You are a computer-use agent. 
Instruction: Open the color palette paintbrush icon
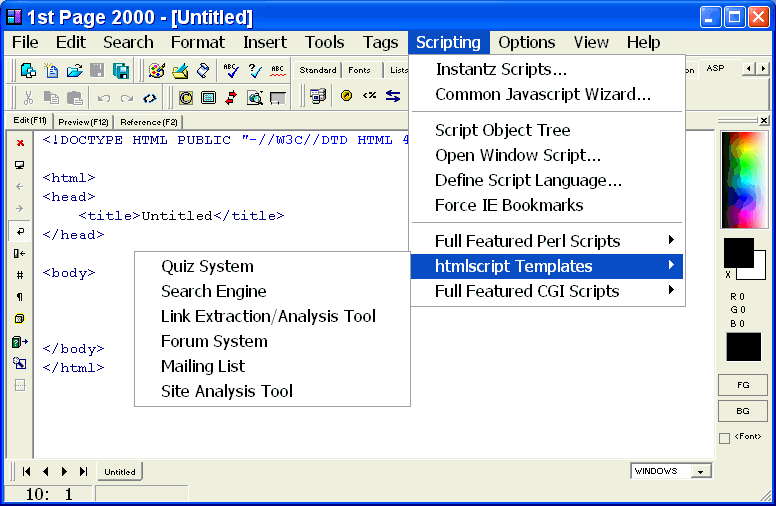coord(157,71)
